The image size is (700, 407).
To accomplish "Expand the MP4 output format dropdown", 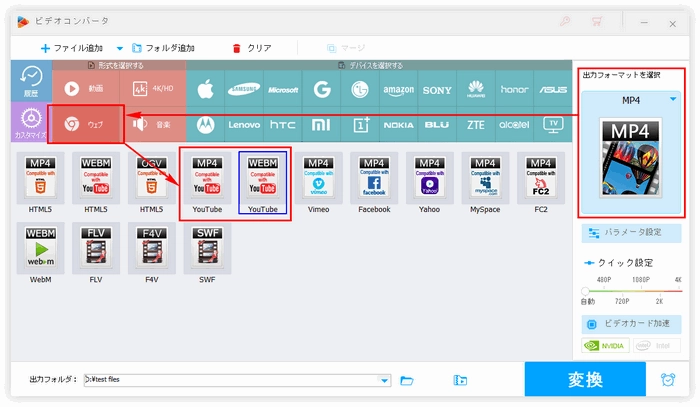I will (x=673, y=99).
